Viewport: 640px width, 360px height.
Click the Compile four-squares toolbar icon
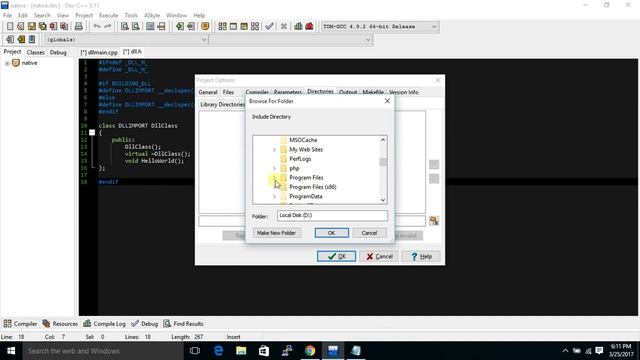222,27
